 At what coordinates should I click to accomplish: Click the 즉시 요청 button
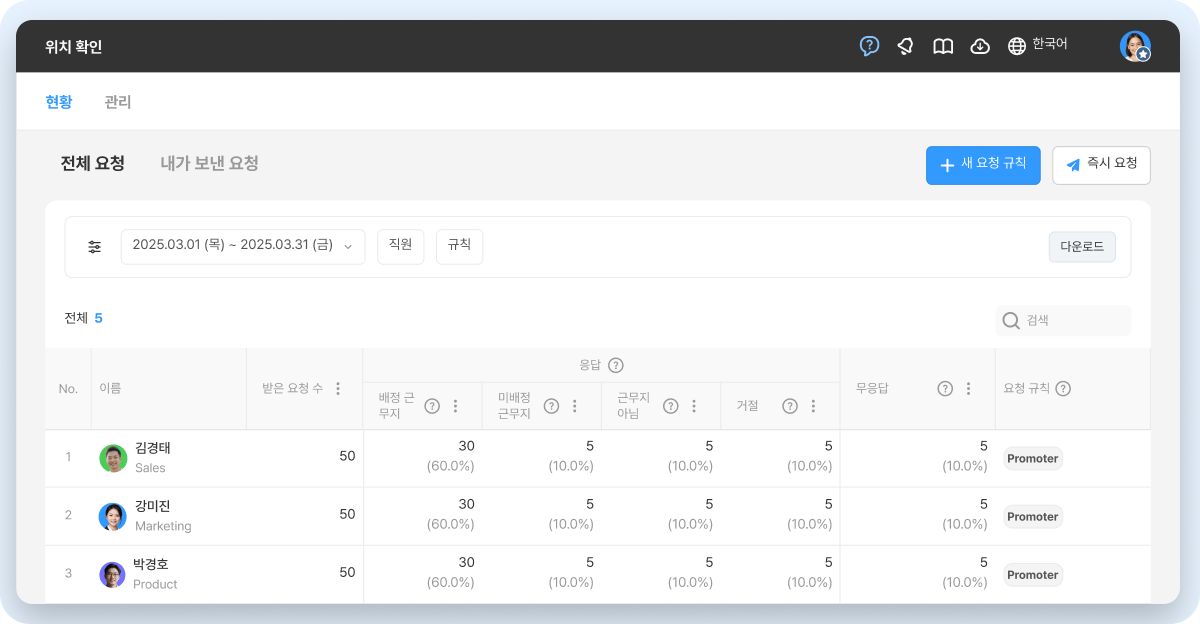click(1101, 165)
